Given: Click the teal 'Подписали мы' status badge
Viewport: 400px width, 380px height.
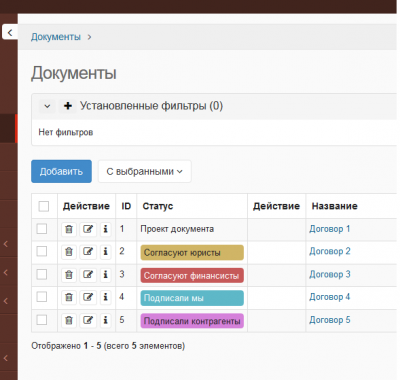Looking at the screenshot, I should coord(192,298).
